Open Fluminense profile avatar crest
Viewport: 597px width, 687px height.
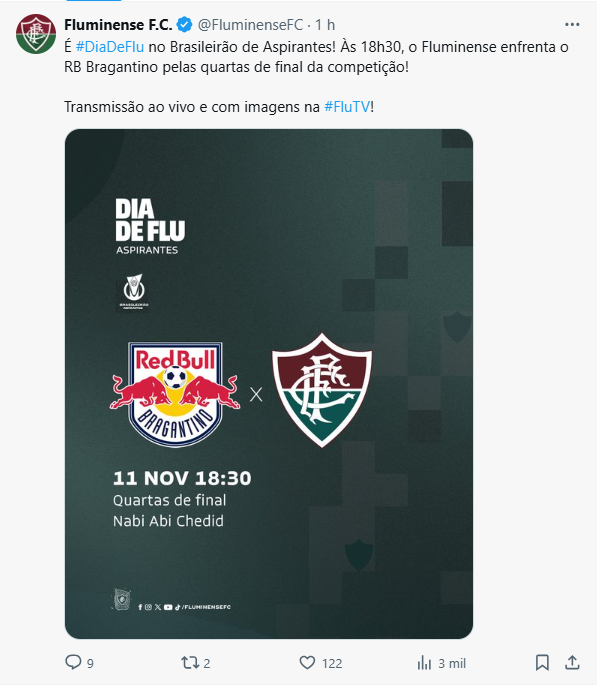pyautogui.click(x=36, y=34)
